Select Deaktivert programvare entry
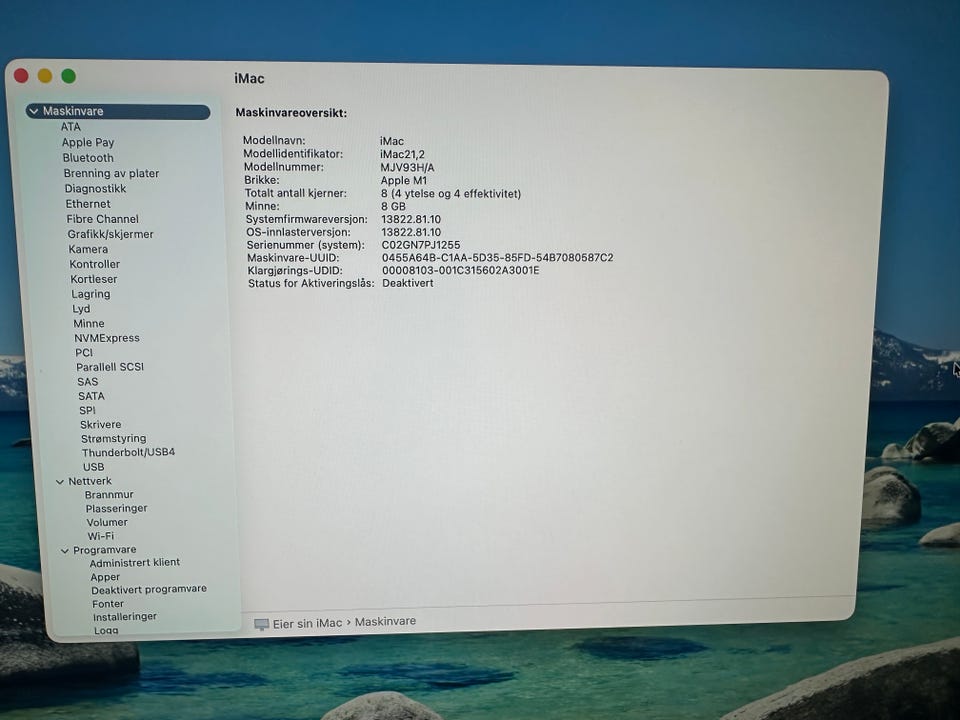This screenshot has width=960, height=720. (149, 590)
